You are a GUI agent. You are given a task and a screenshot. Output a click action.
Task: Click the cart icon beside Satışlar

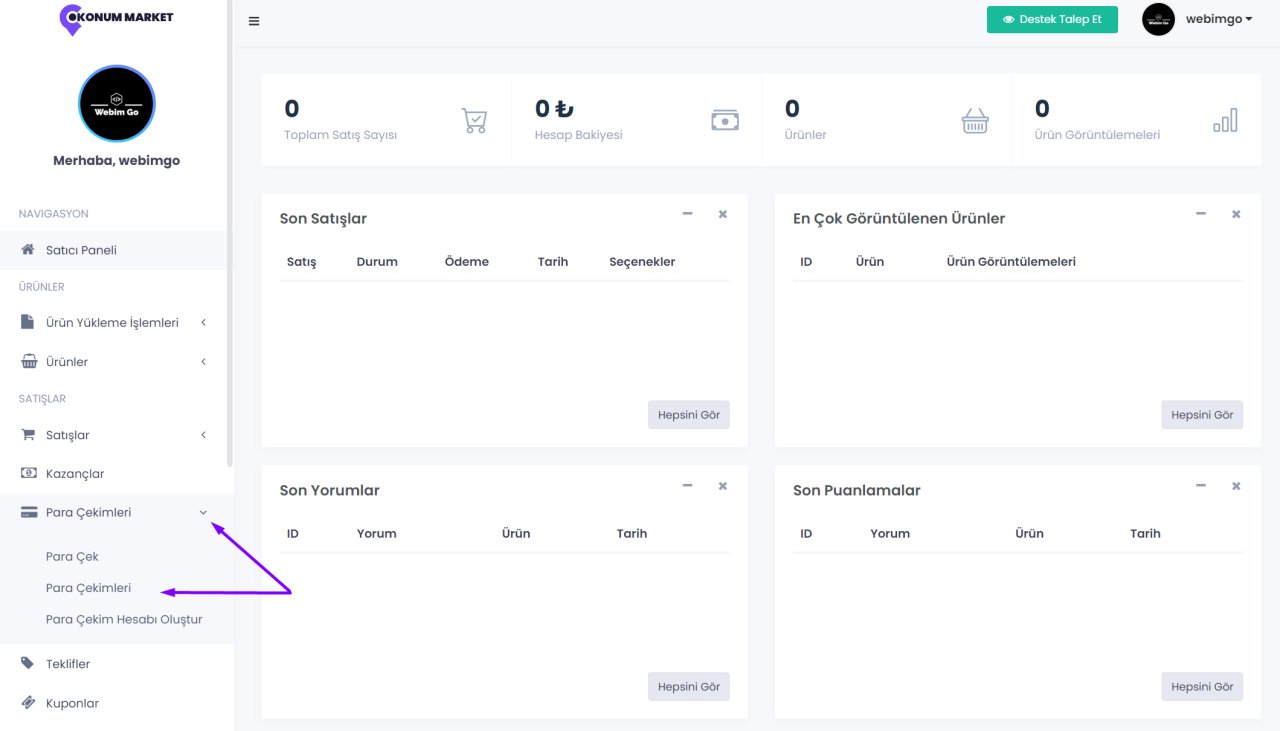pos(28,435)
